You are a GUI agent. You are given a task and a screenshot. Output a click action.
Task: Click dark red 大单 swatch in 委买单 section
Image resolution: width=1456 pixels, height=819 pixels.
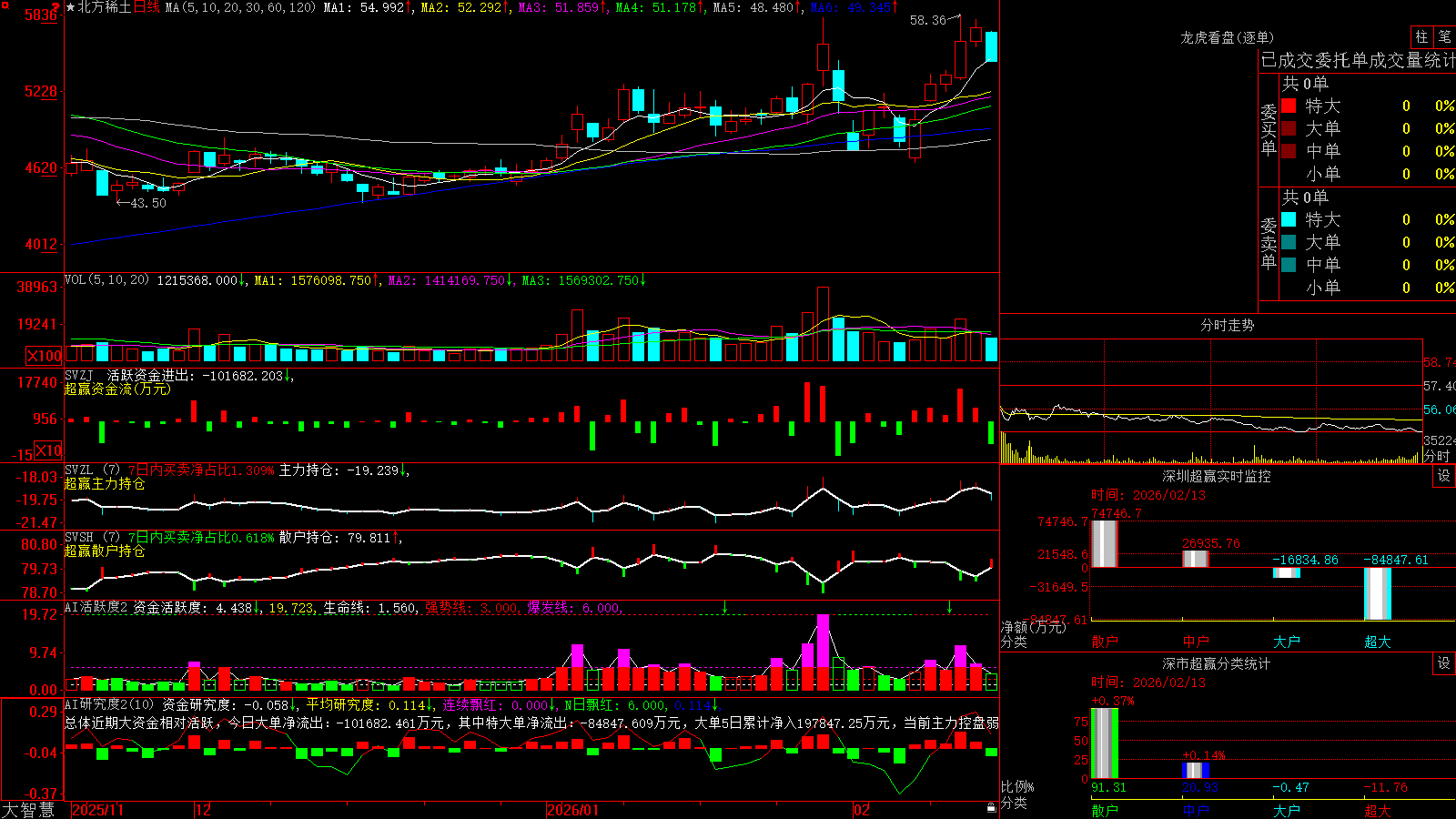coord(1289,128)
